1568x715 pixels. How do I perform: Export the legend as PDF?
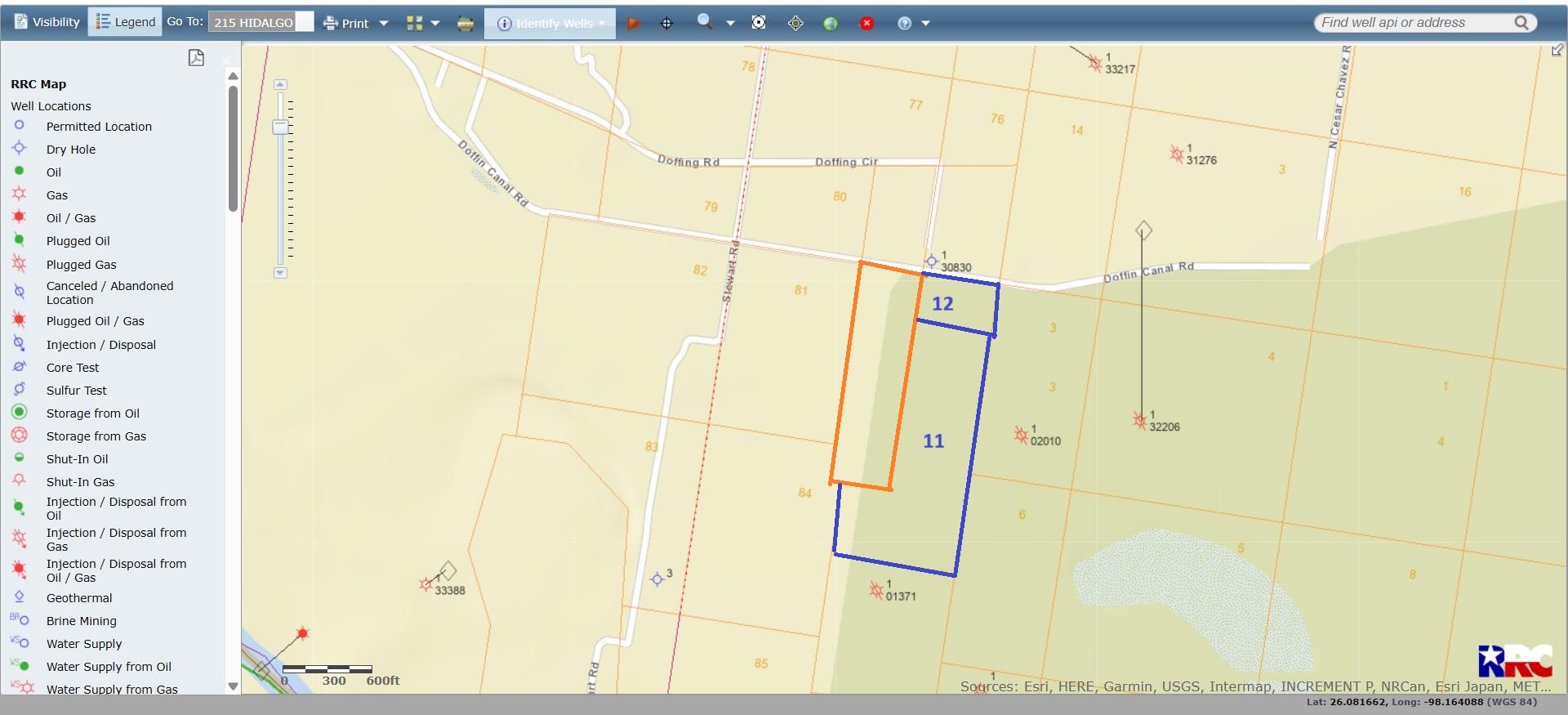tap(196, 57)
